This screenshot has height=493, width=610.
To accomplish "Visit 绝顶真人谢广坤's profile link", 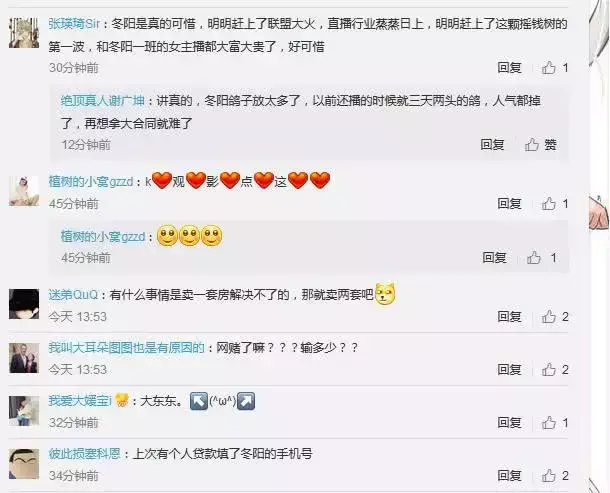I will [x=103, y=101].
